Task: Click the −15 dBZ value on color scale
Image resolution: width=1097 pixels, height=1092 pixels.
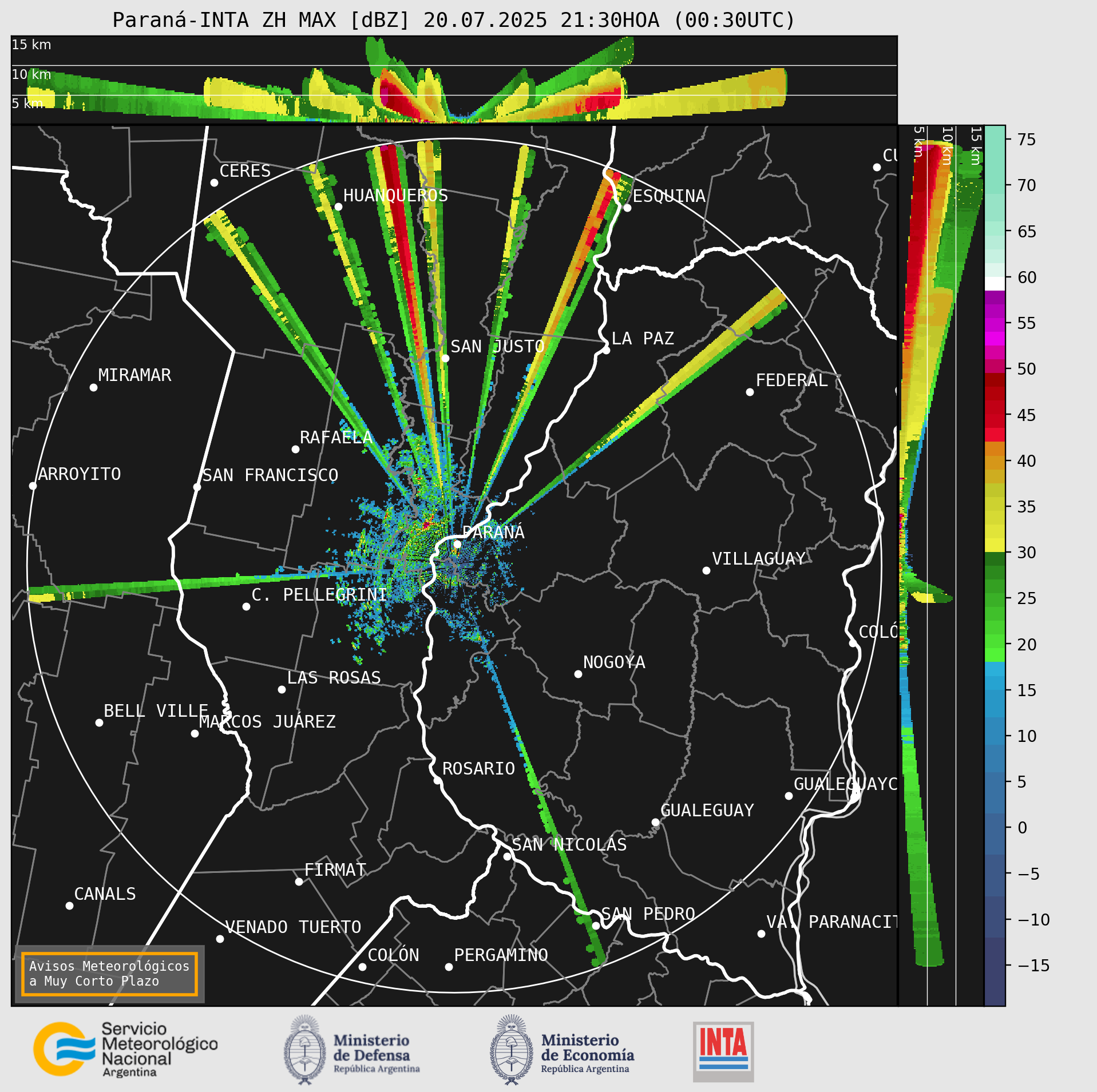Action: coord(1033,966)
